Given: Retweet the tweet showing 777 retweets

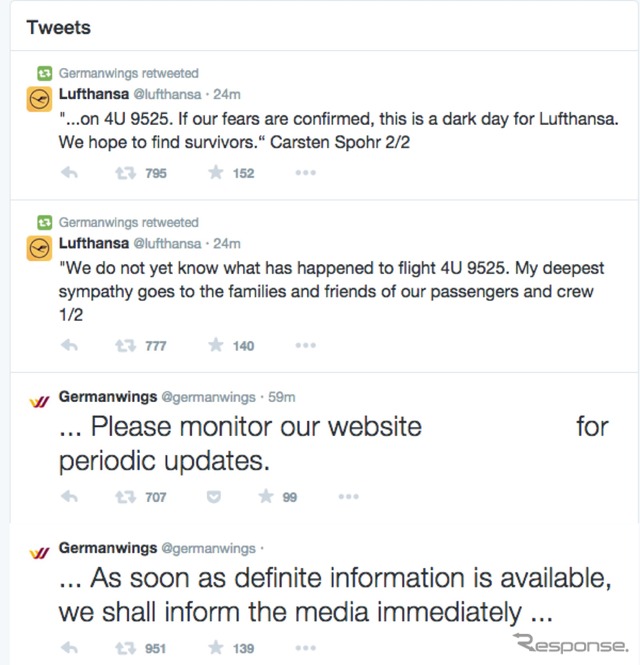Looking at the screenshot, I should [x=126, y=346].
